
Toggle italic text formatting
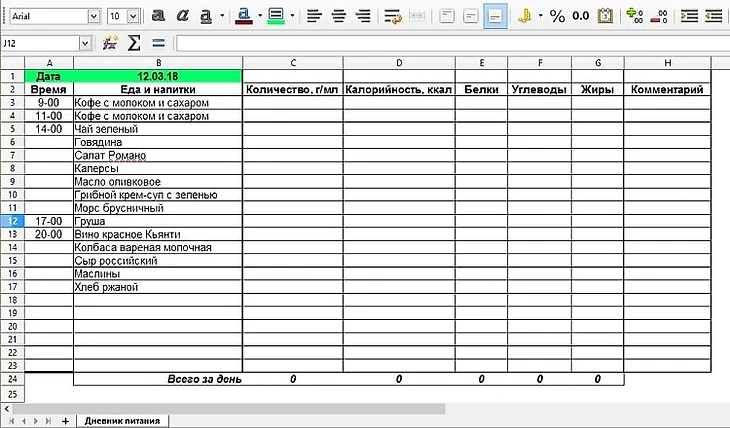(182, 16)
